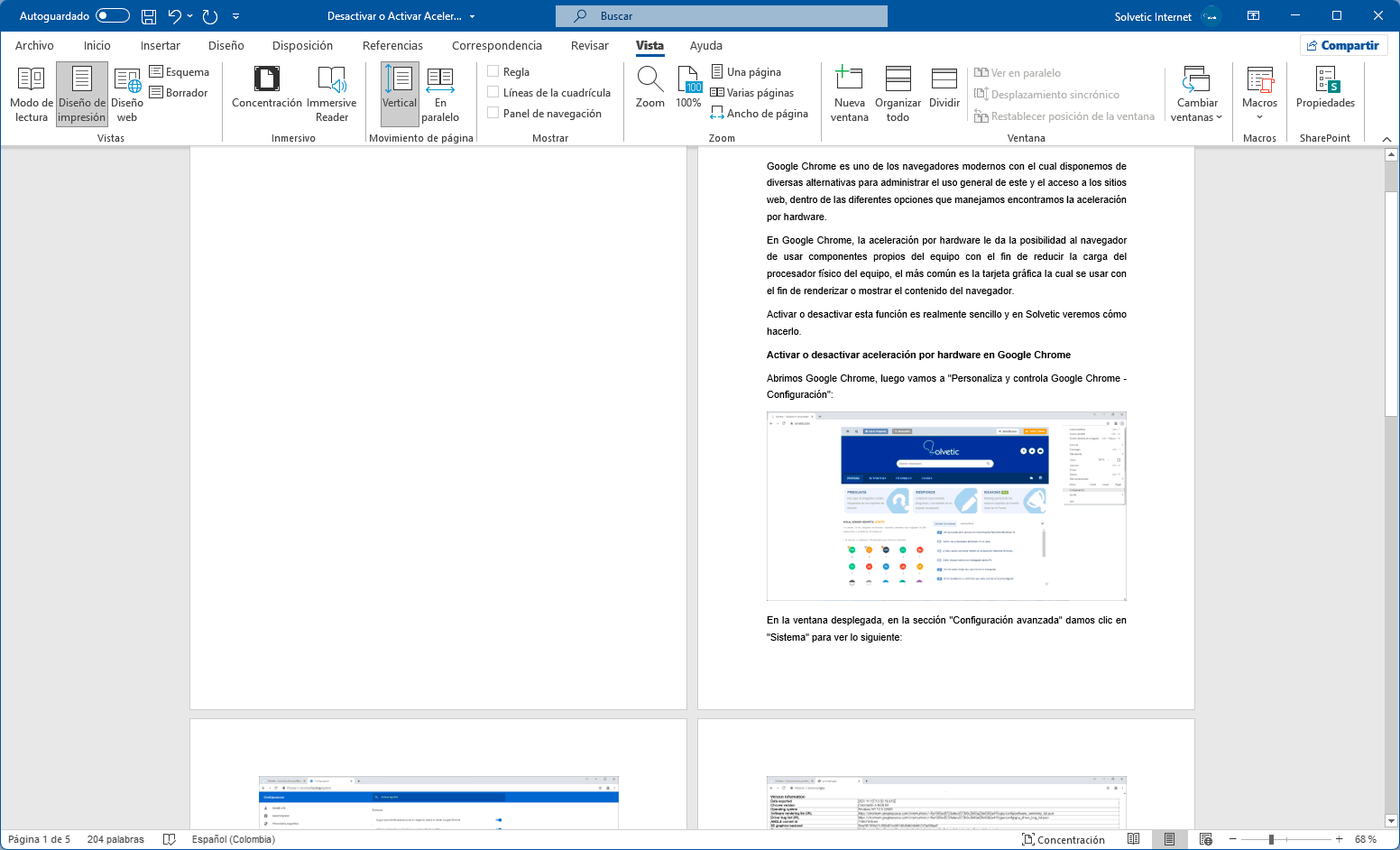Click Concentración in the status bar
Viewport: 1400px width, 850px height.
[1064, 839]
